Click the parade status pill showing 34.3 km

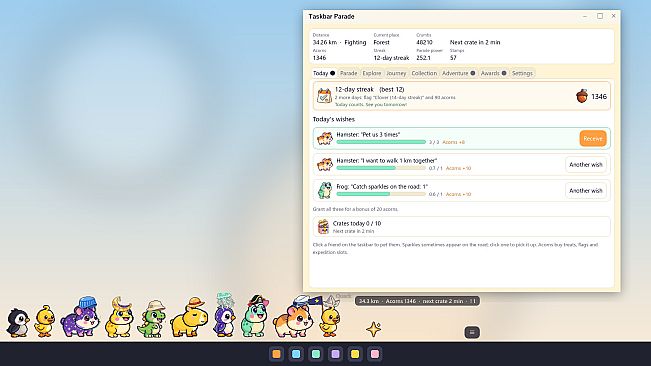coord(417,301)
